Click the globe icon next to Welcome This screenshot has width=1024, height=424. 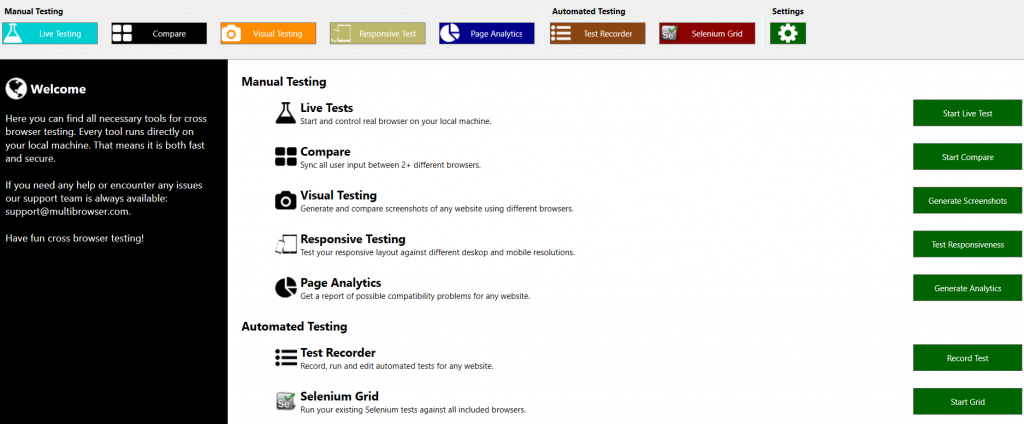pyautogui.click(x=16, y=89)
